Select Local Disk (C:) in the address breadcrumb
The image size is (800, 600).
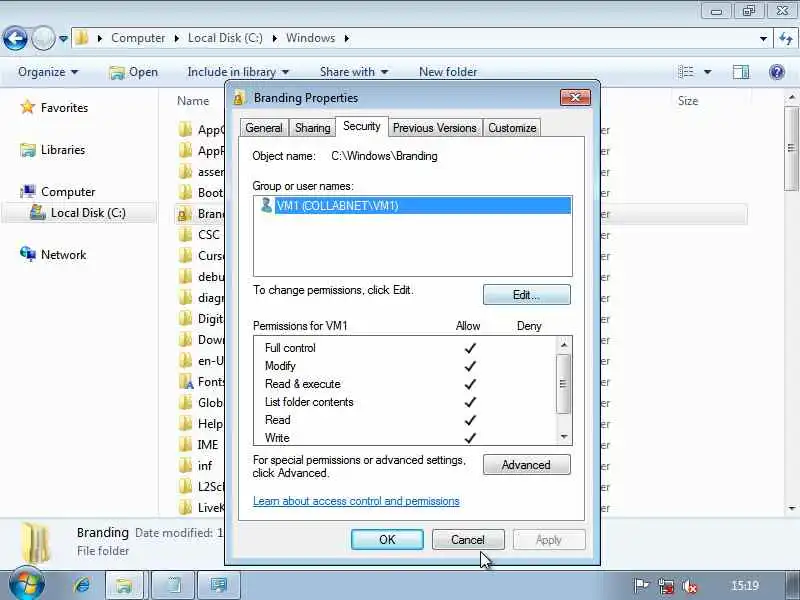(225, 38)
